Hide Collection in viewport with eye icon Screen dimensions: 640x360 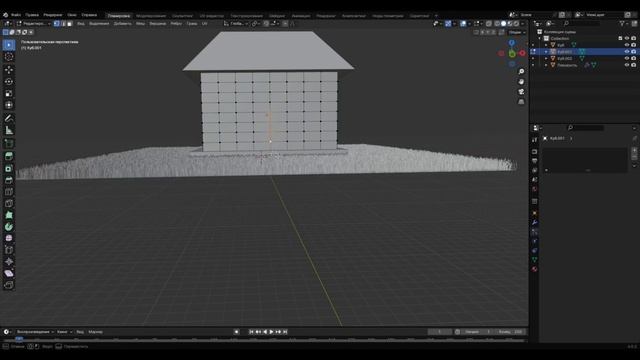pyautogui.click(x=627, y=38)
